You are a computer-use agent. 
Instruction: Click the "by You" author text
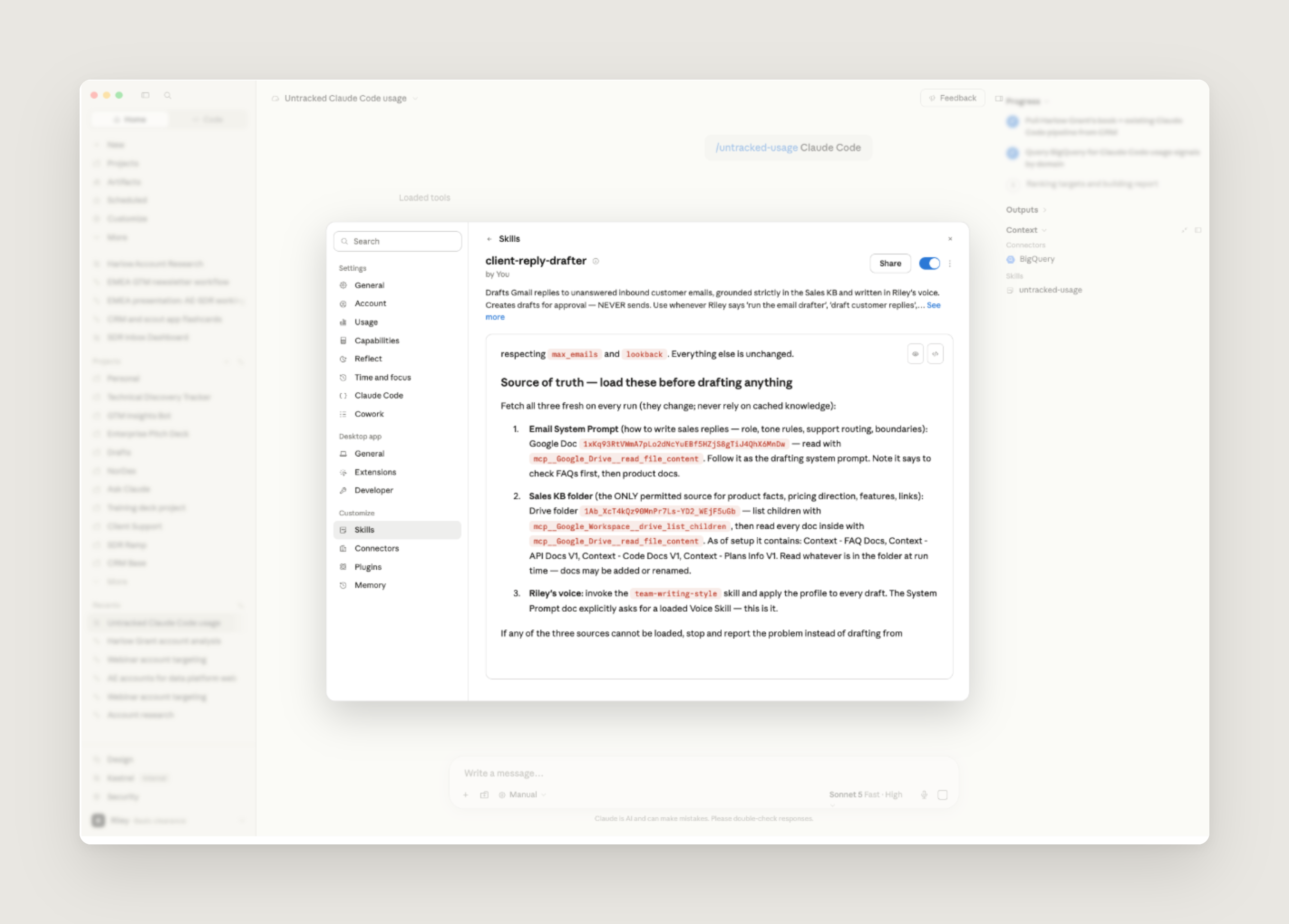[x=497, y=274]
